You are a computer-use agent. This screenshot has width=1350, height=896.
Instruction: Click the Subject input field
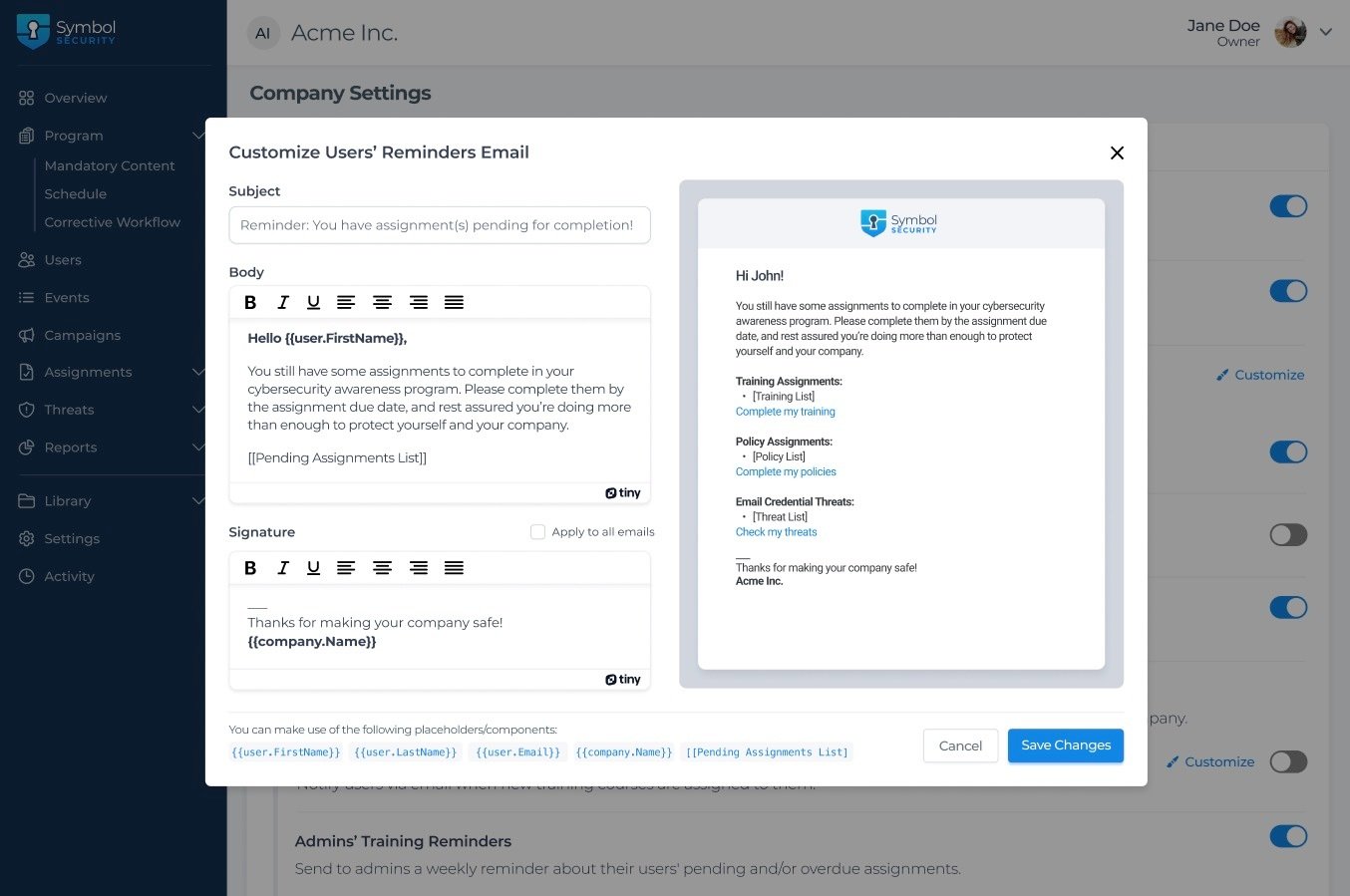pos(440,225)
